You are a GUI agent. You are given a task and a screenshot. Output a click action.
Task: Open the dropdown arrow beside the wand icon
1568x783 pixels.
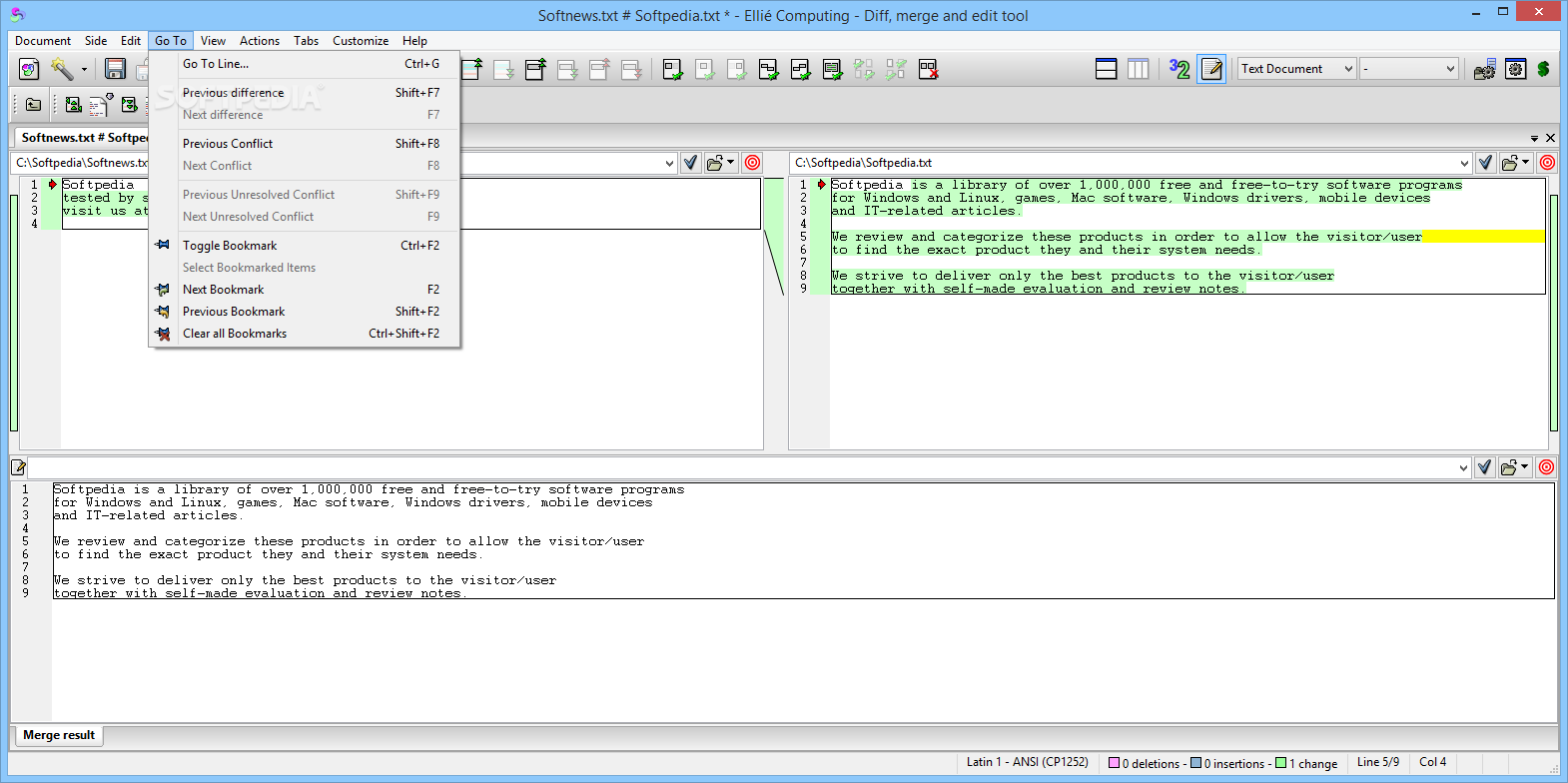point(84,69)
